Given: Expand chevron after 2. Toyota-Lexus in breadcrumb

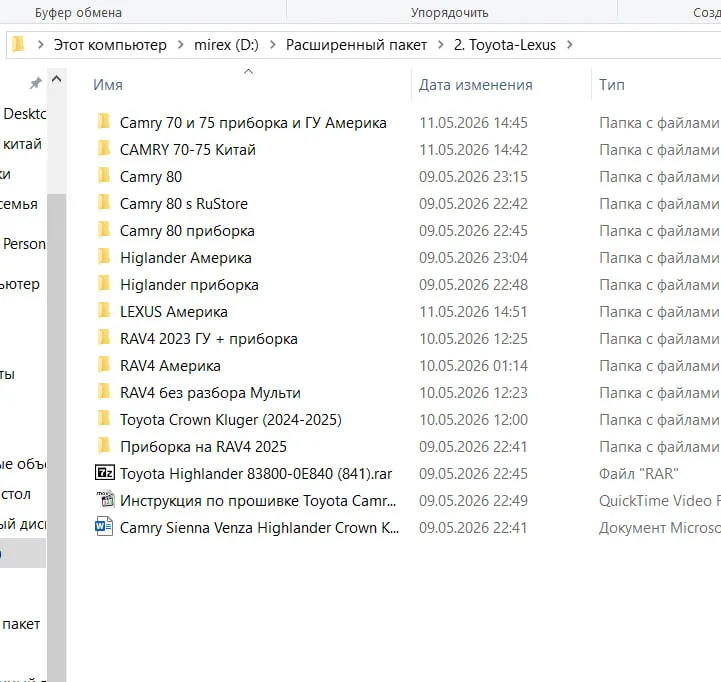Looking at the screenshot, I should (x=570, y=45).
